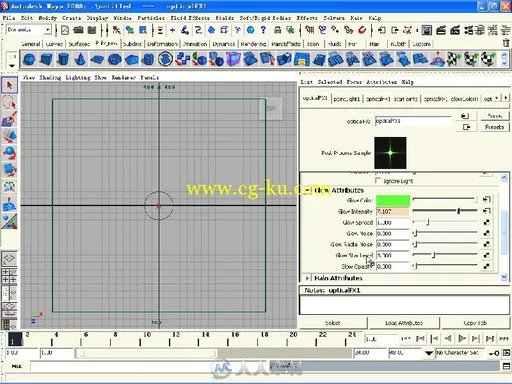This screenshot has width=512, height=384.
Task: Click the map button next to Glow Noise
Action: [487, 233]
